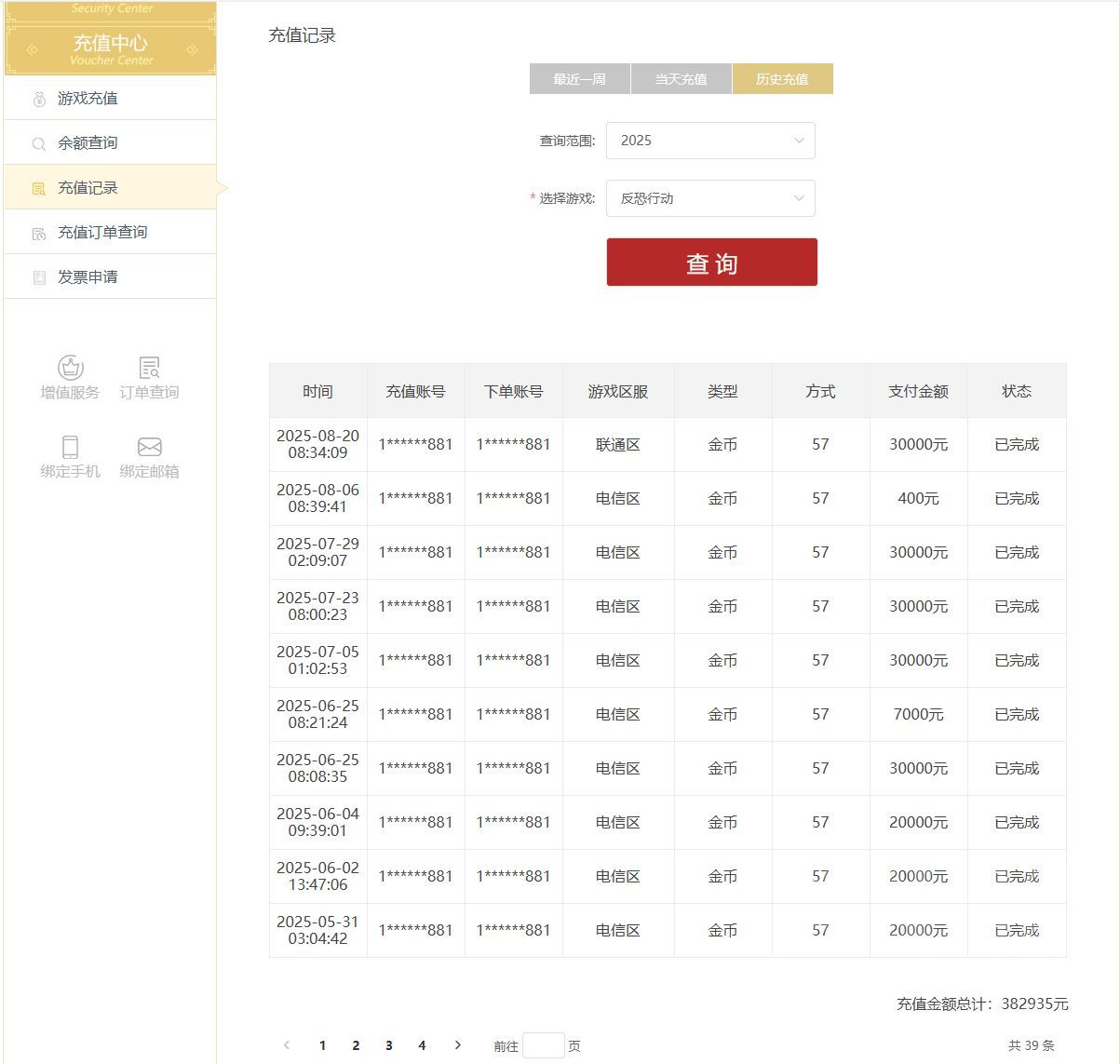The width and height of the screenshot is (1120, 1064).
Task: Switch to the 最近一周 tab
Action: [579, 79]
